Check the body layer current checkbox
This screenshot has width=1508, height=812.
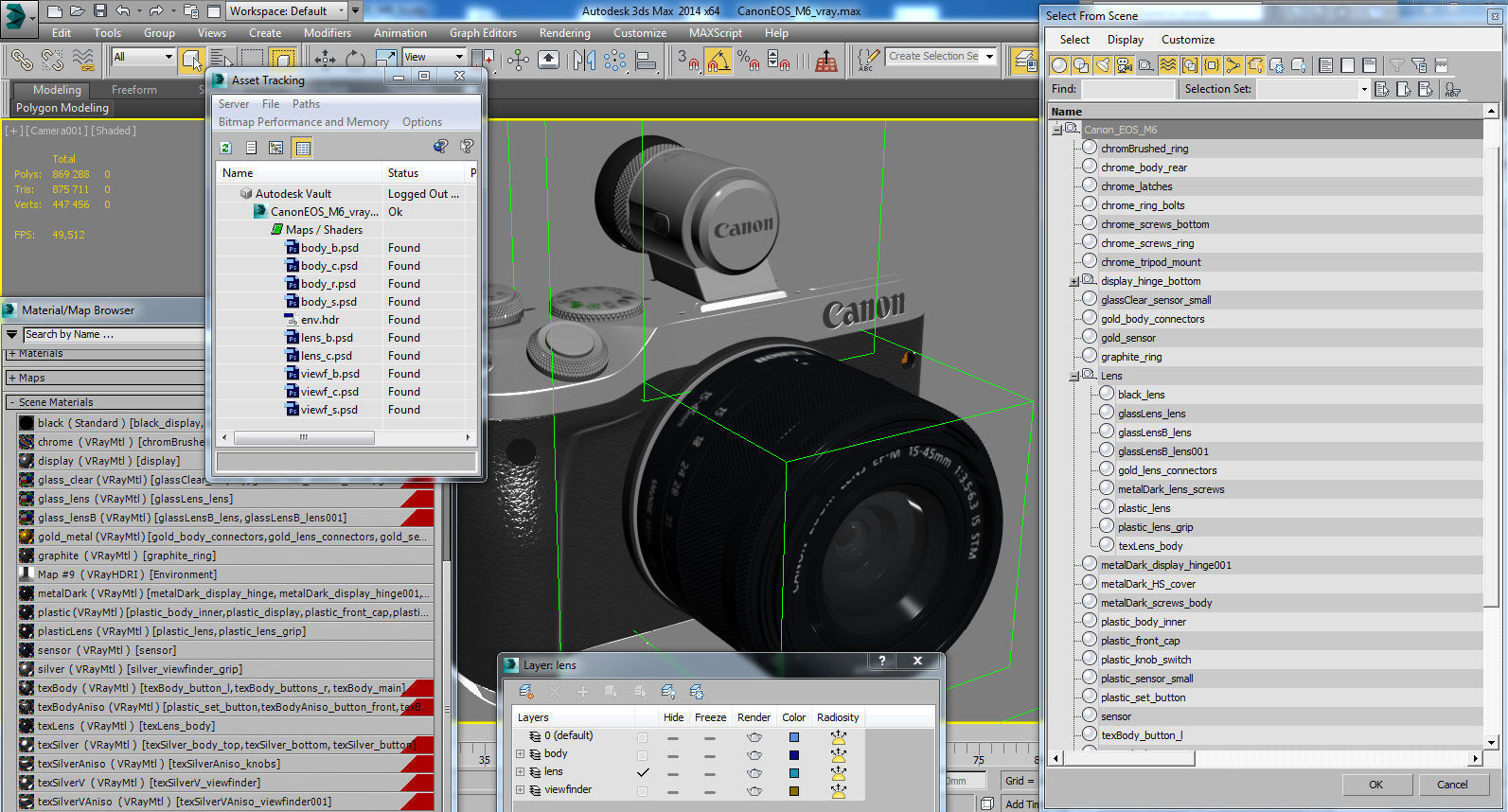coord(643,754)
